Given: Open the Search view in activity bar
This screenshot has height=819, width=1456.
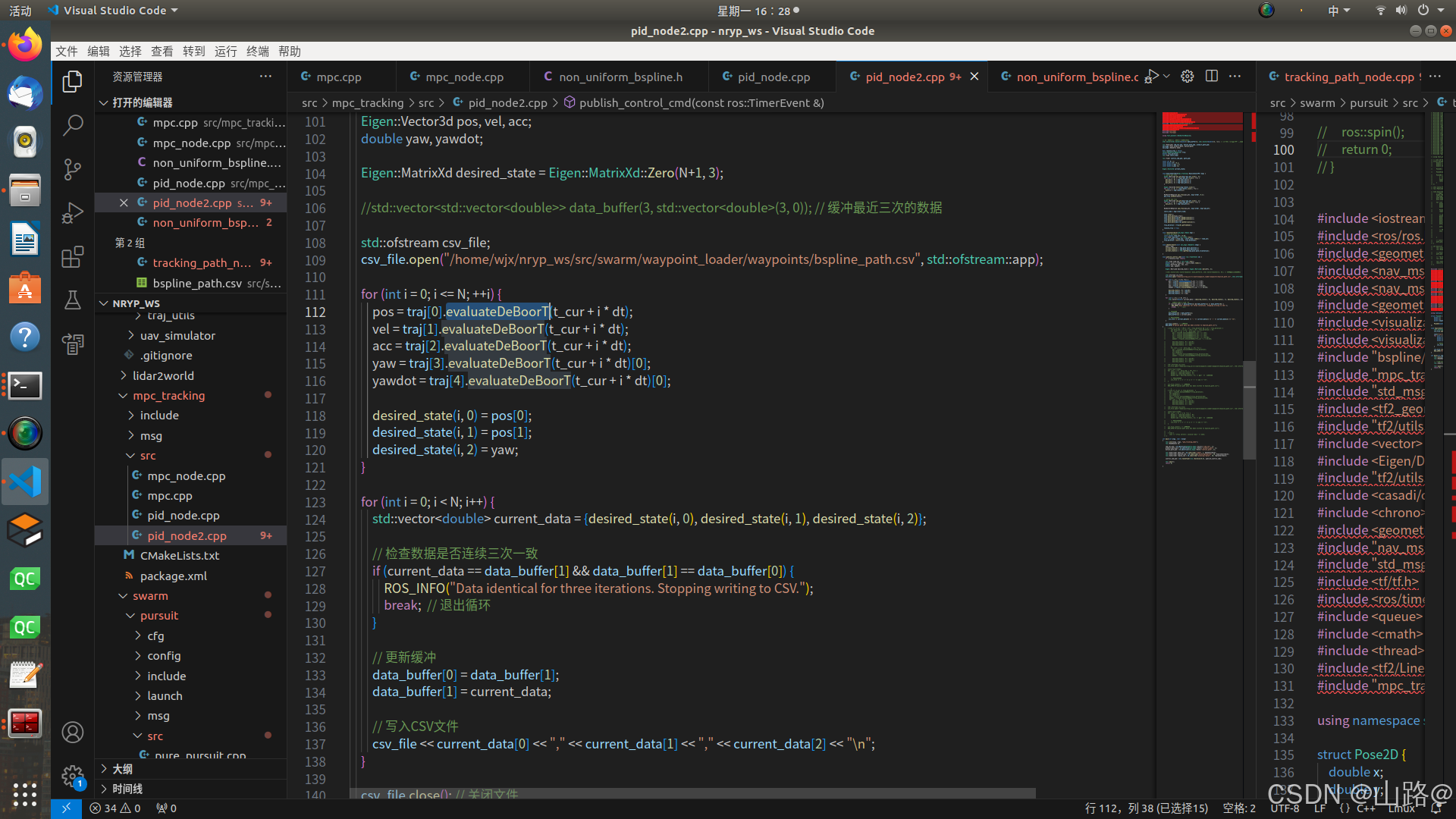Looking at the screenshot, I should tap(73, 125).
